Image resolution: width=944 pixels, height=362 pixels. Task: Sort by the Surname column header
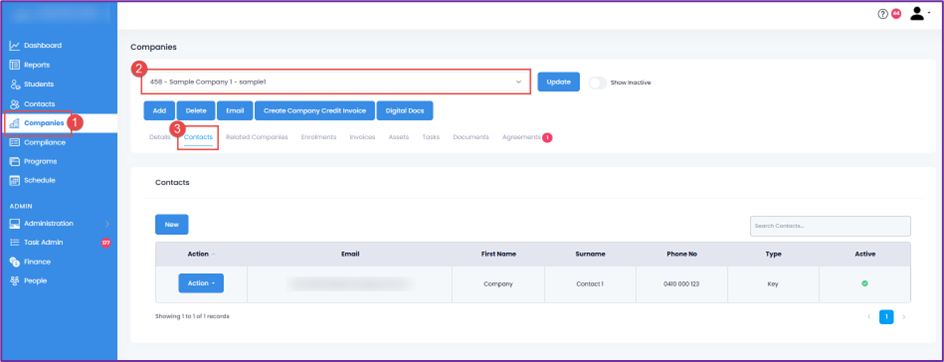590,254
